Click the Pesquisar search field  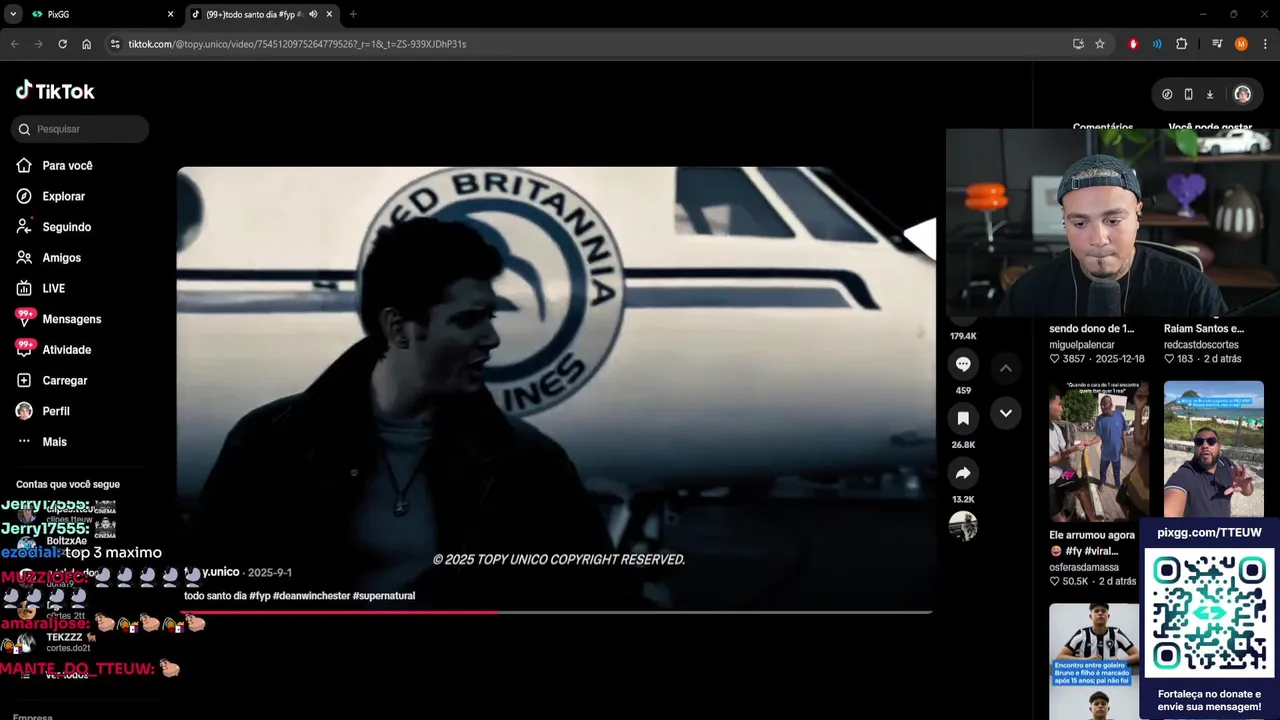tap(80, 129)
